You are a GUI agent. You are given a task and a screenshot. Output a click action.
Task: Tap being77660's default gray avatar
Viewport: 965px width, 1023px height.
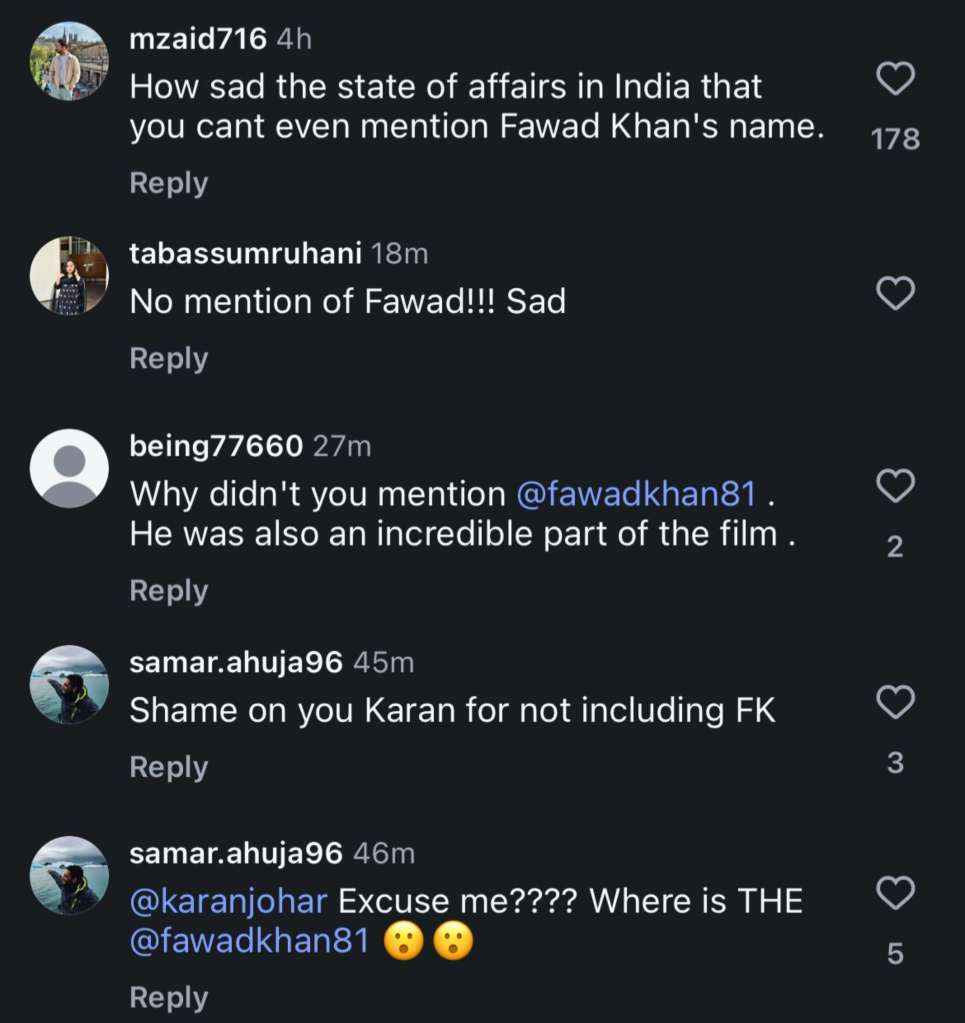tap(69, 468)
